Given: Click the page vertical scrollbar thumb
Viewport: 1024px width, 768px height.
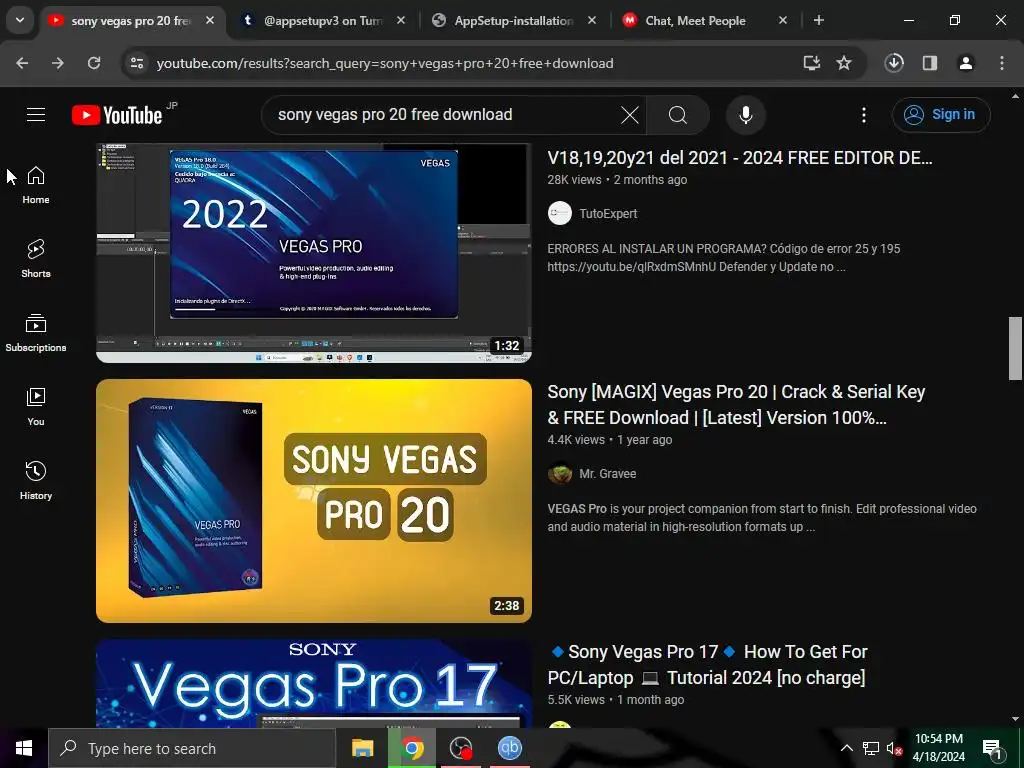Looking at the screenshot, I should click(x=1015, y=348).
